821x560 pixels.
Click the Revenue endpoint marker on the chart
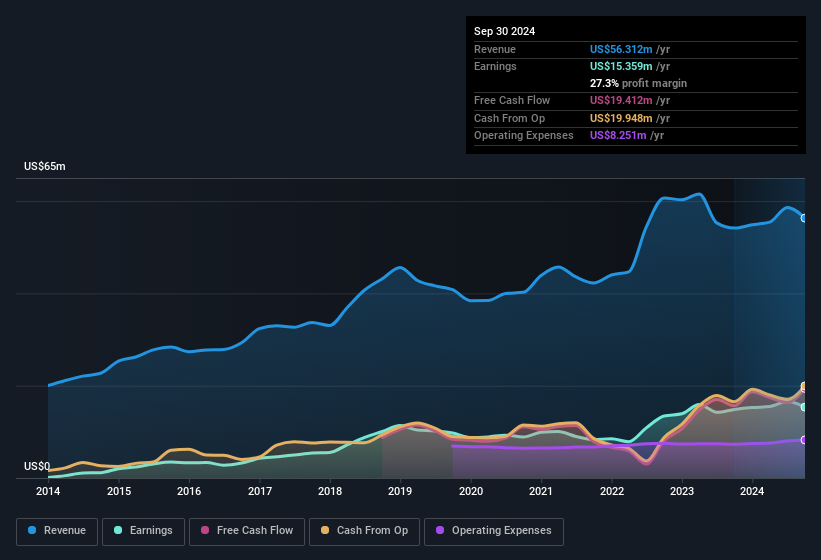tap(804, 218)
